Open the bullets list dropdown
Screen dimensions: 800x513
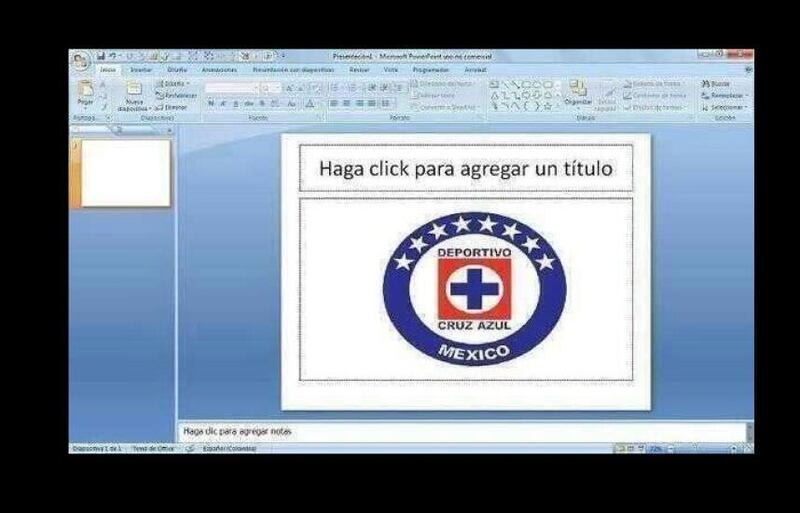(336, 88)
